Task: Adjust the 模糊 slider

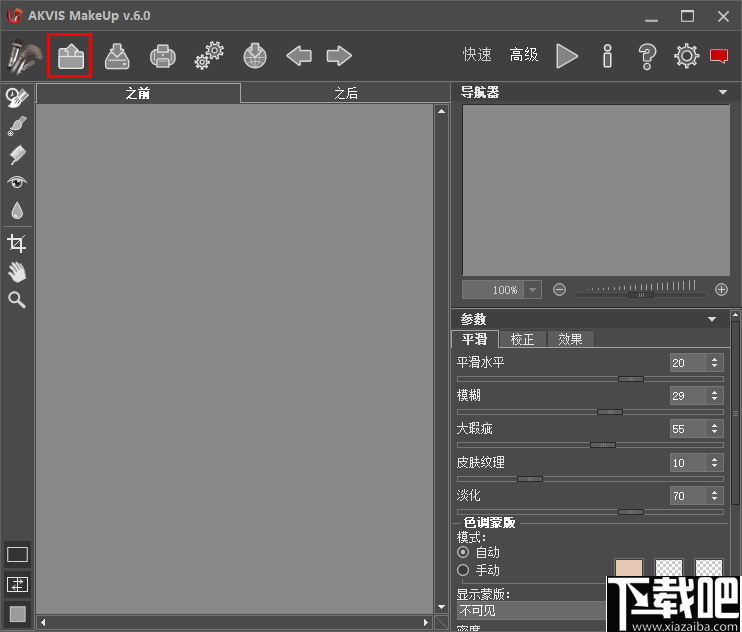Action: [x=590, y=412]
